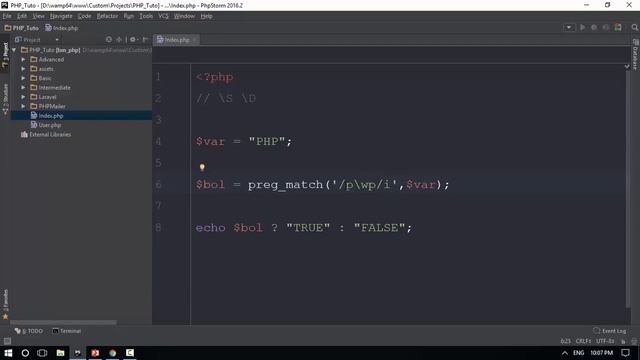640x360 pixels.
Task: Open the Terminal tool window
Action: tap(67, 331)
